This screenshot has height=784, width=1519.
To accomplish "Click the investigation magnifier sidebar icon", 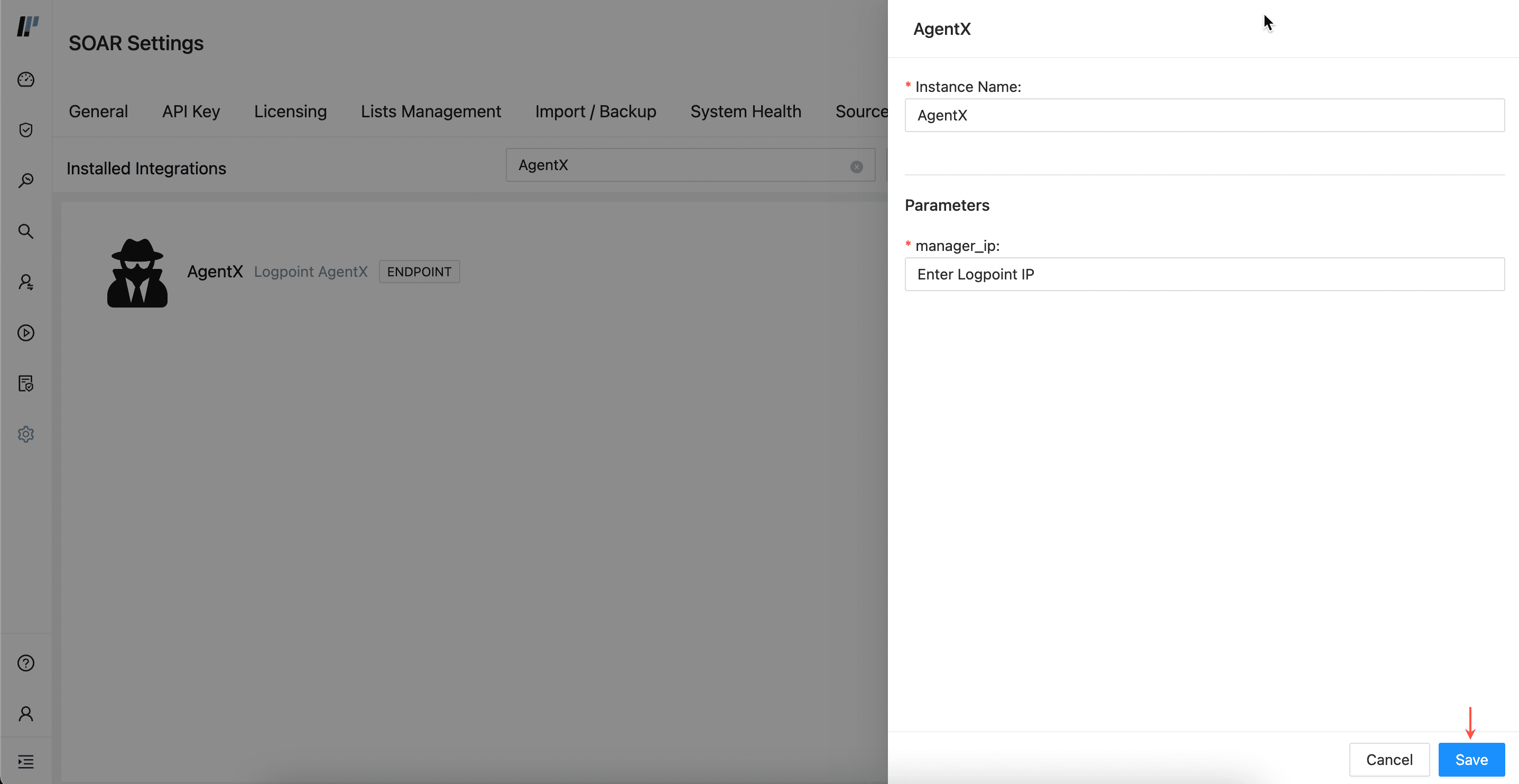I will [26, 180].
